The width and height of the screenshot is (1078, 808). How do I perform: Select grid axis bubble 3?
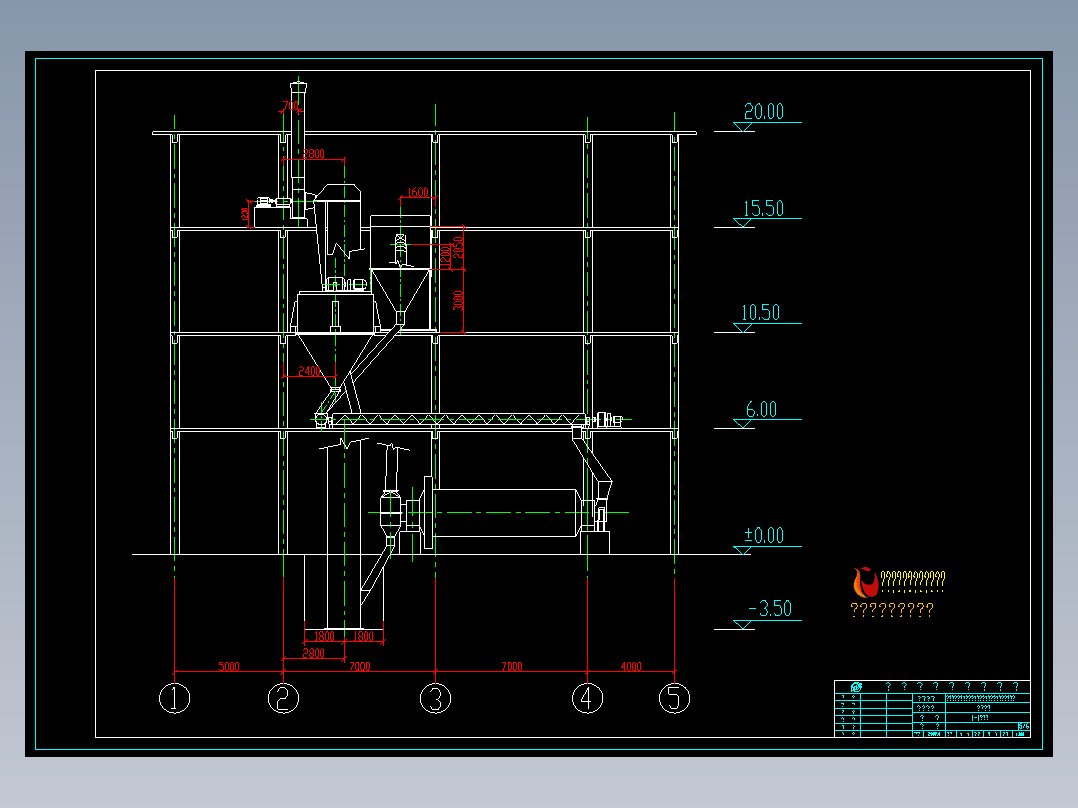435,699
